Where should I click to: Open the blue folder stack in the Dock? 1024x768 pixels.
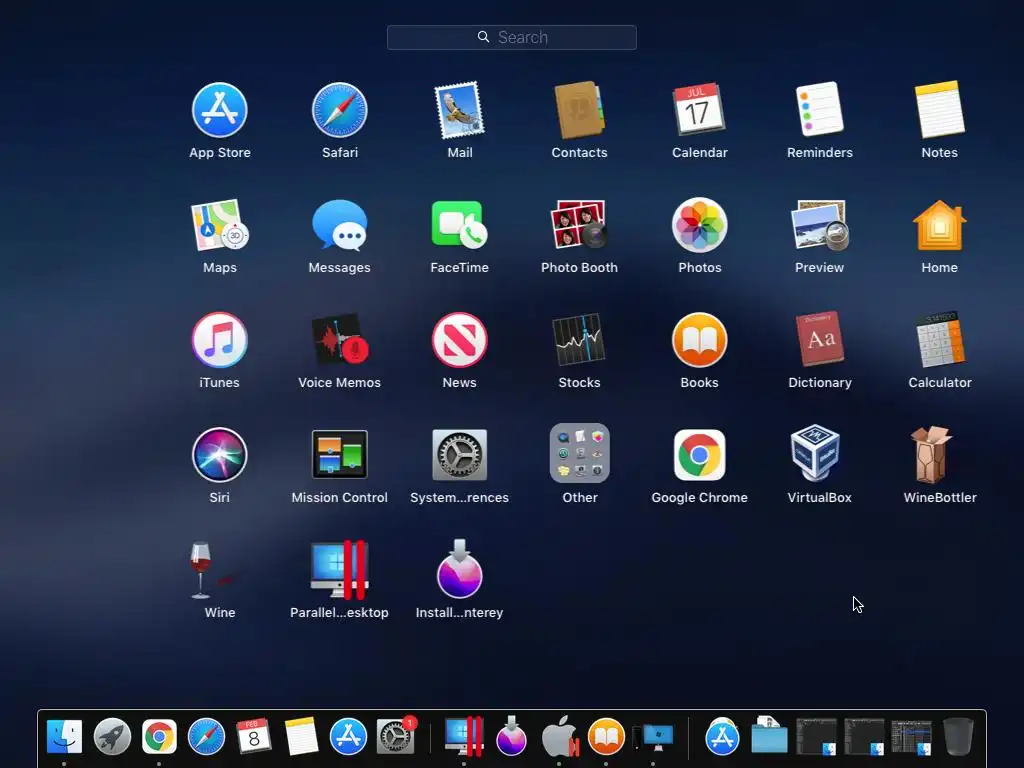click(x=769, y=737)
